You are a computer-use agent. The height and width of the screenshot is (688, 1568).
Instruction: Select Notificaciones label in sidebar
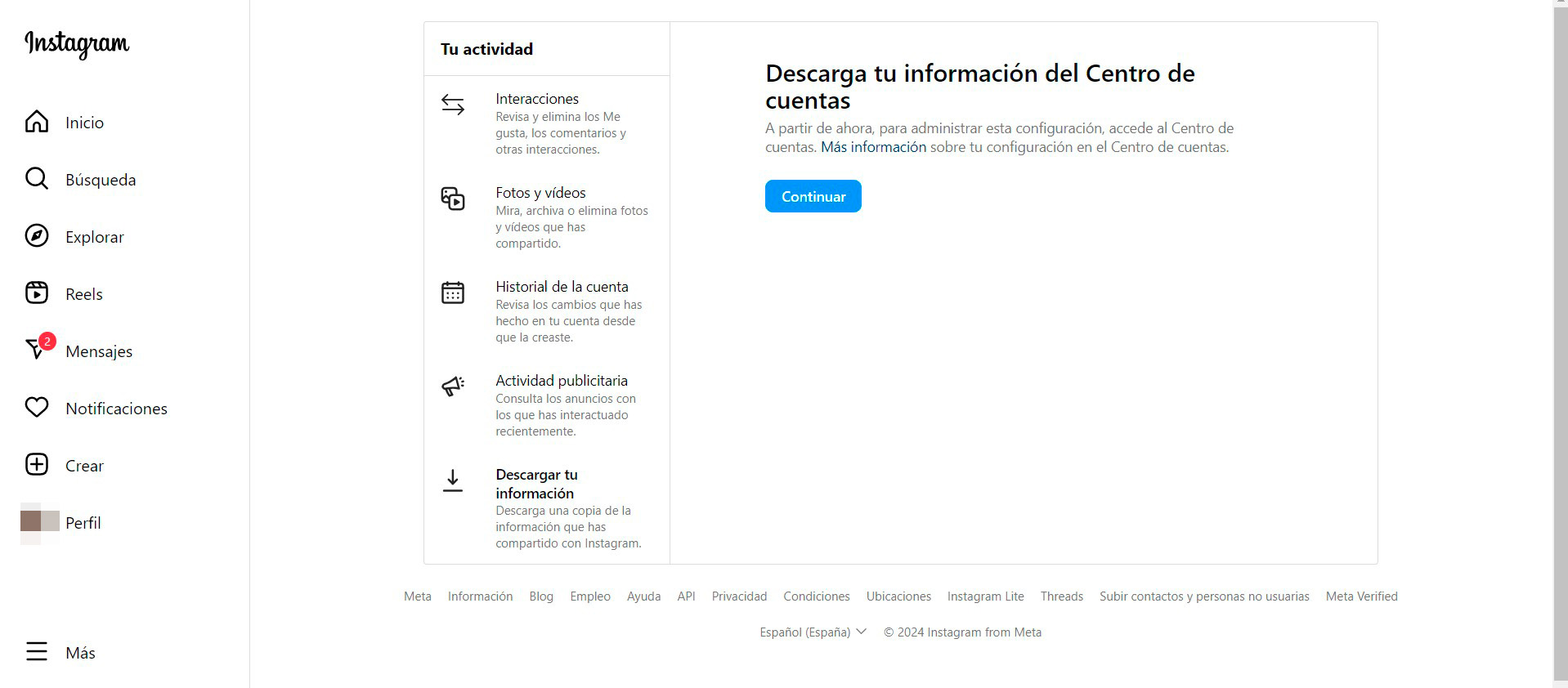point(117,409)
